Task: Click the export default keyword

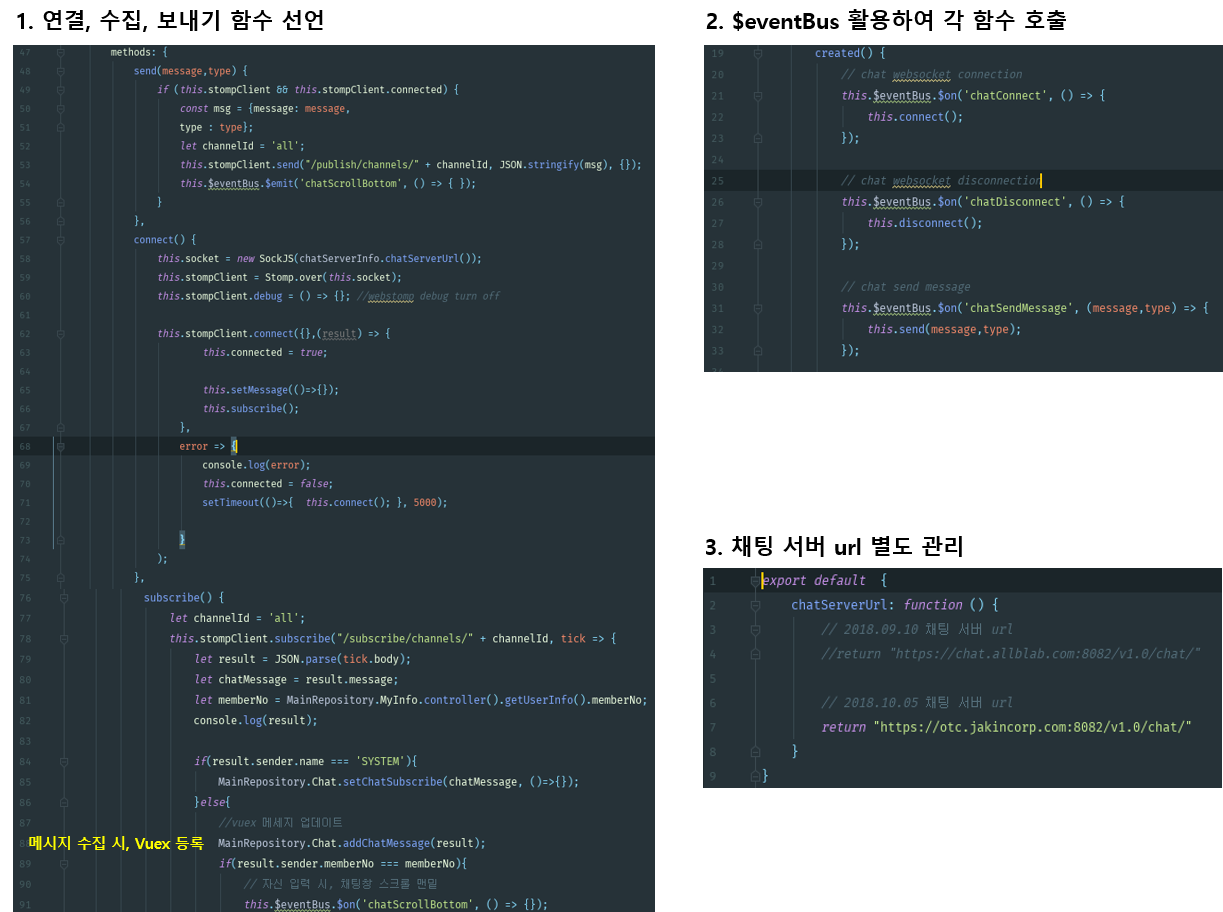Action: pos(814,581)
